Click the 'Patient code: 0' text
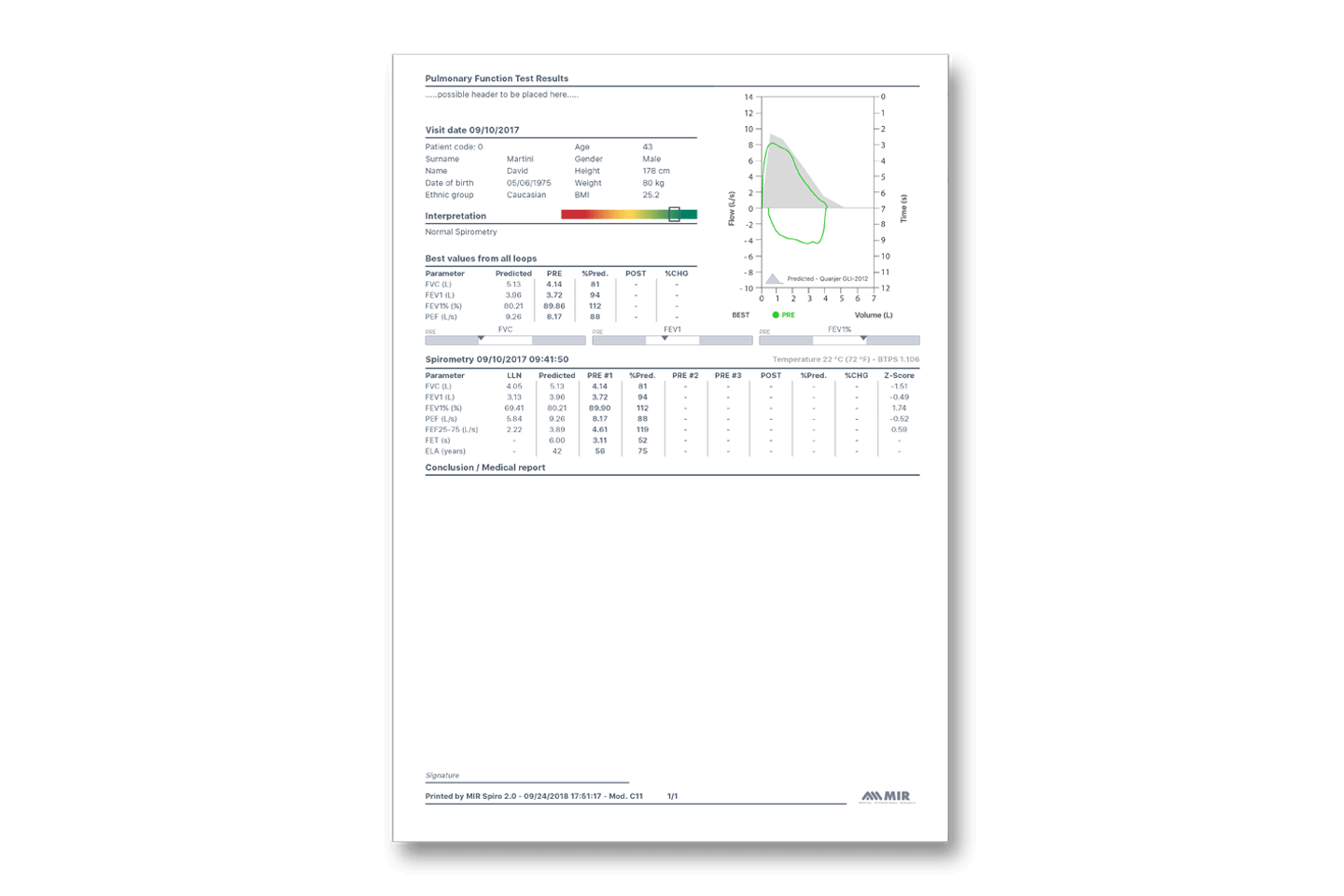This screenshot has width=1344, height=896. pyautogui.click(x=454, y=147)
